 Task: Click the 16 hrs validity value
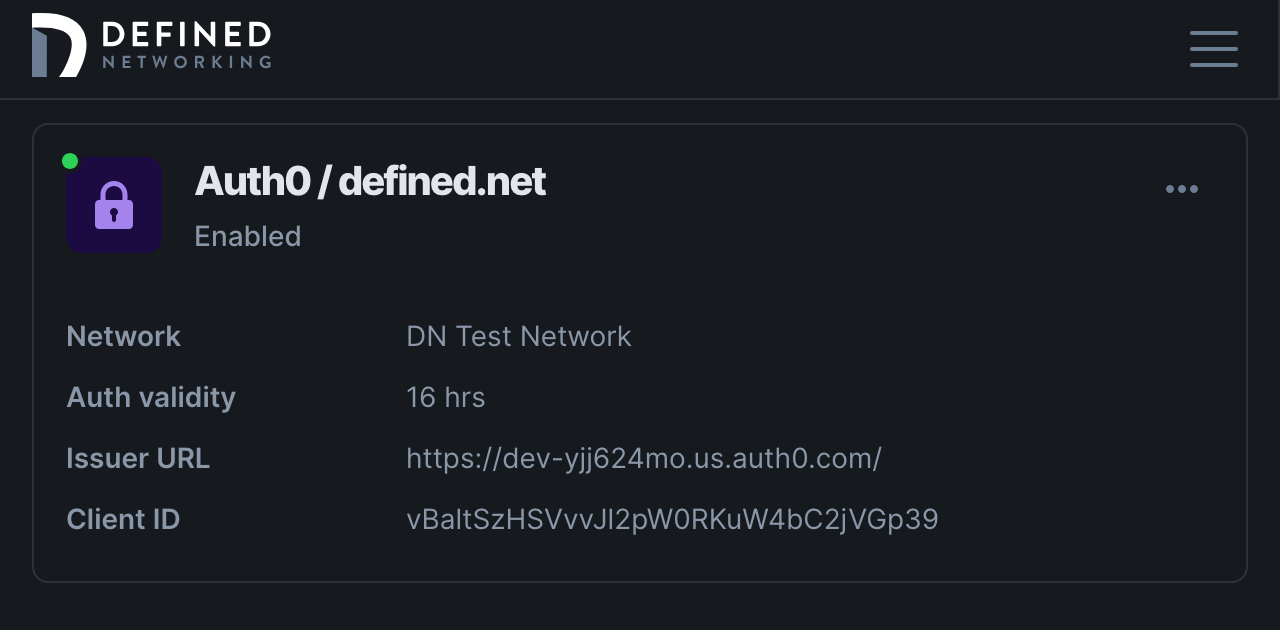(445, 397)
